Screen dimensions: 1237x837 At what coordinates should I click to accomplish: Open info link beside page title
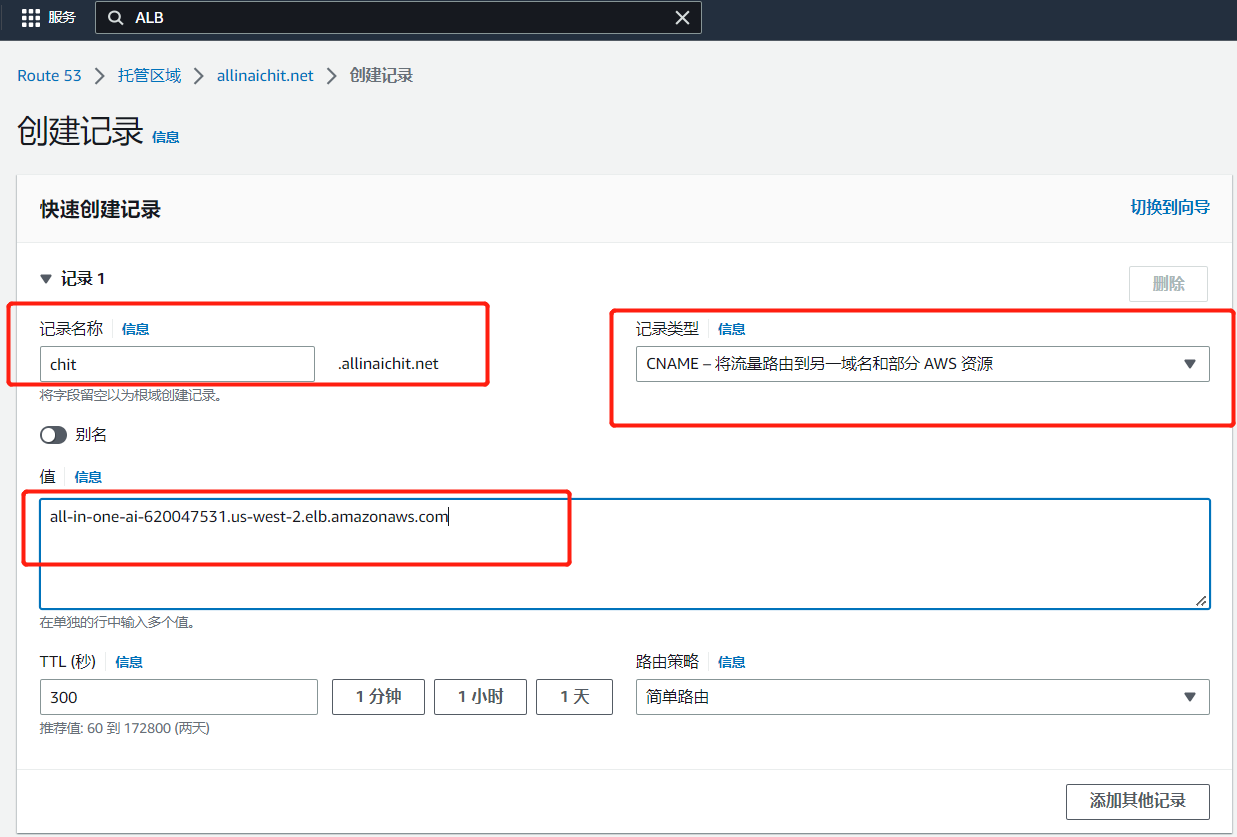coord(166,137)
